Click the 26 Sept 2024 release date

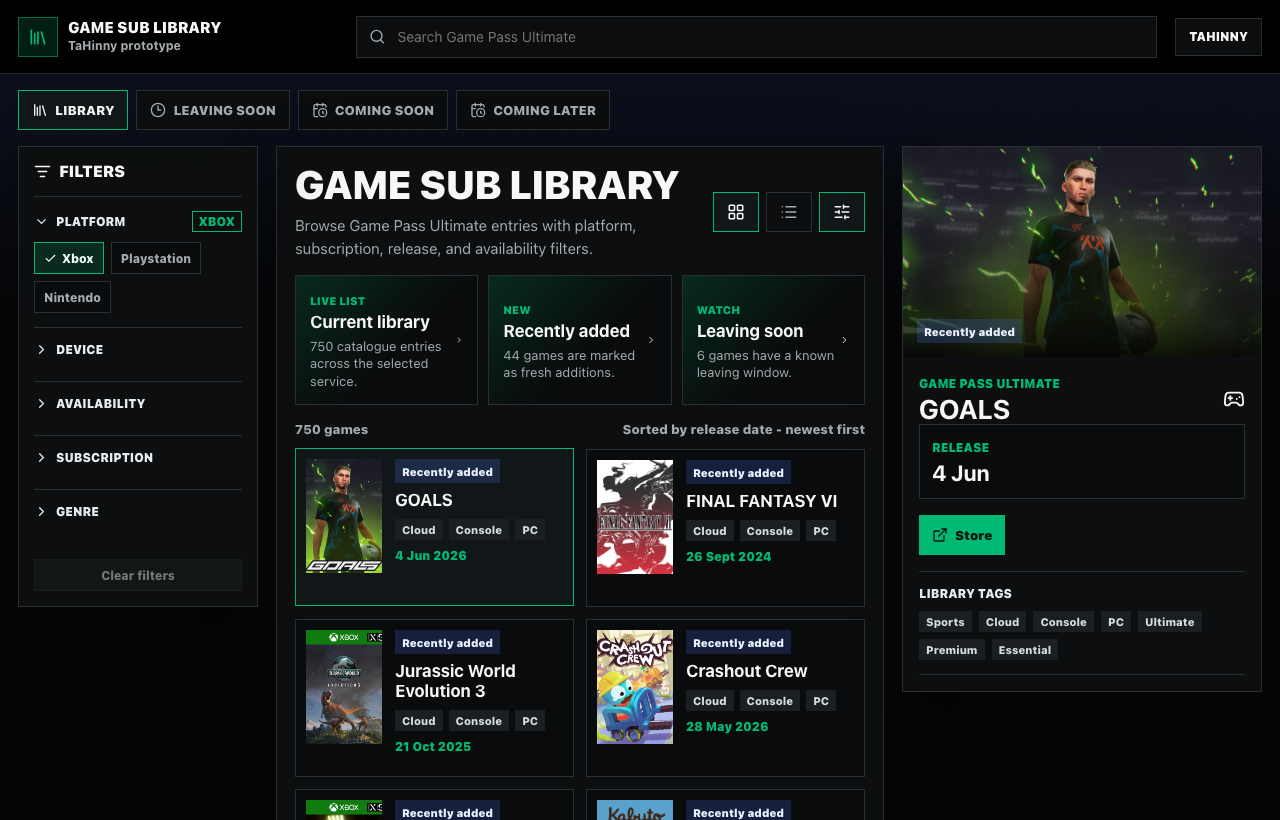click(729, 557)
